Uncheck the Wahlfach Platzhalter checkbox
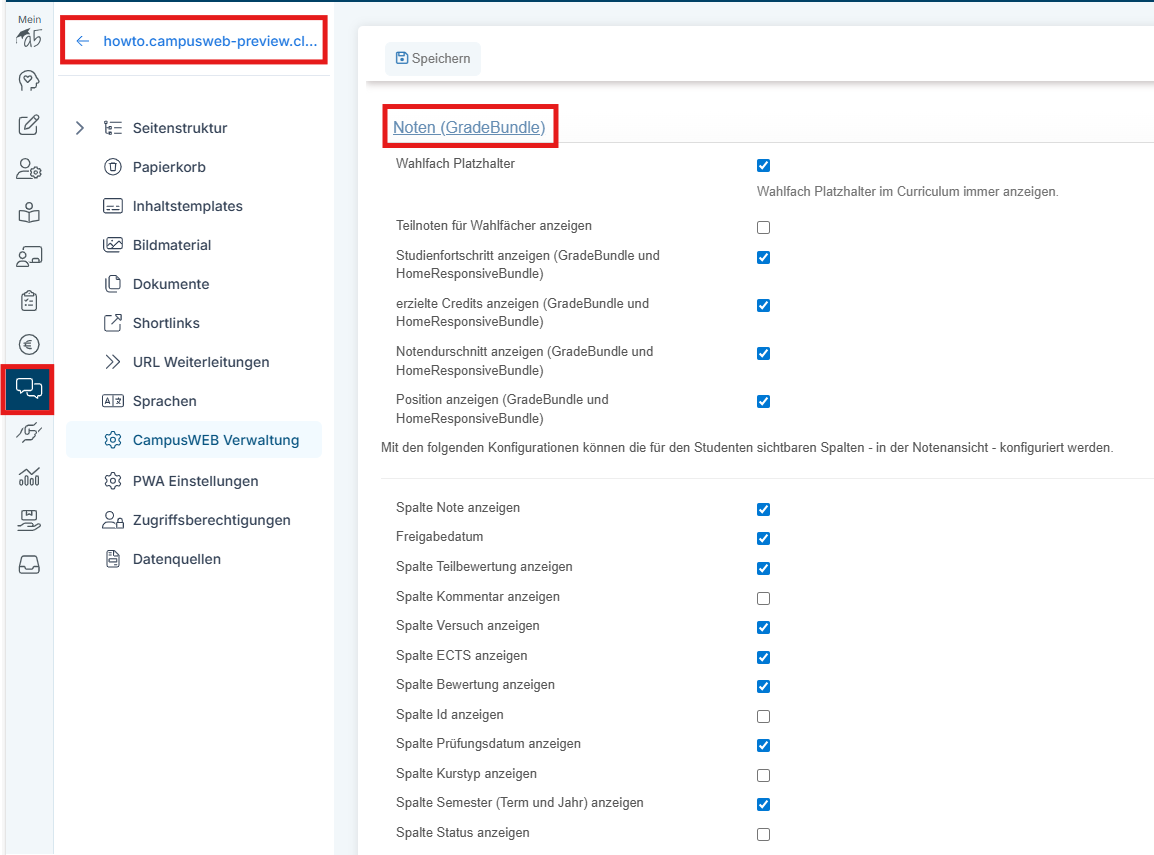This screenshot has height=855, width=1154. 763,166
